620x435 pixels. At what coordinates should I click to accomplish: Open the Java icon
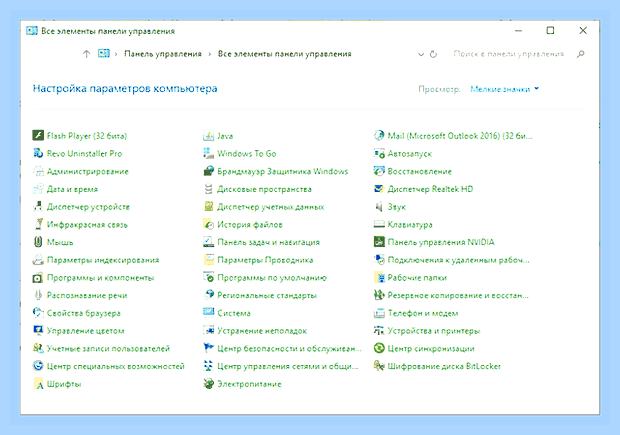click(208, 136)
